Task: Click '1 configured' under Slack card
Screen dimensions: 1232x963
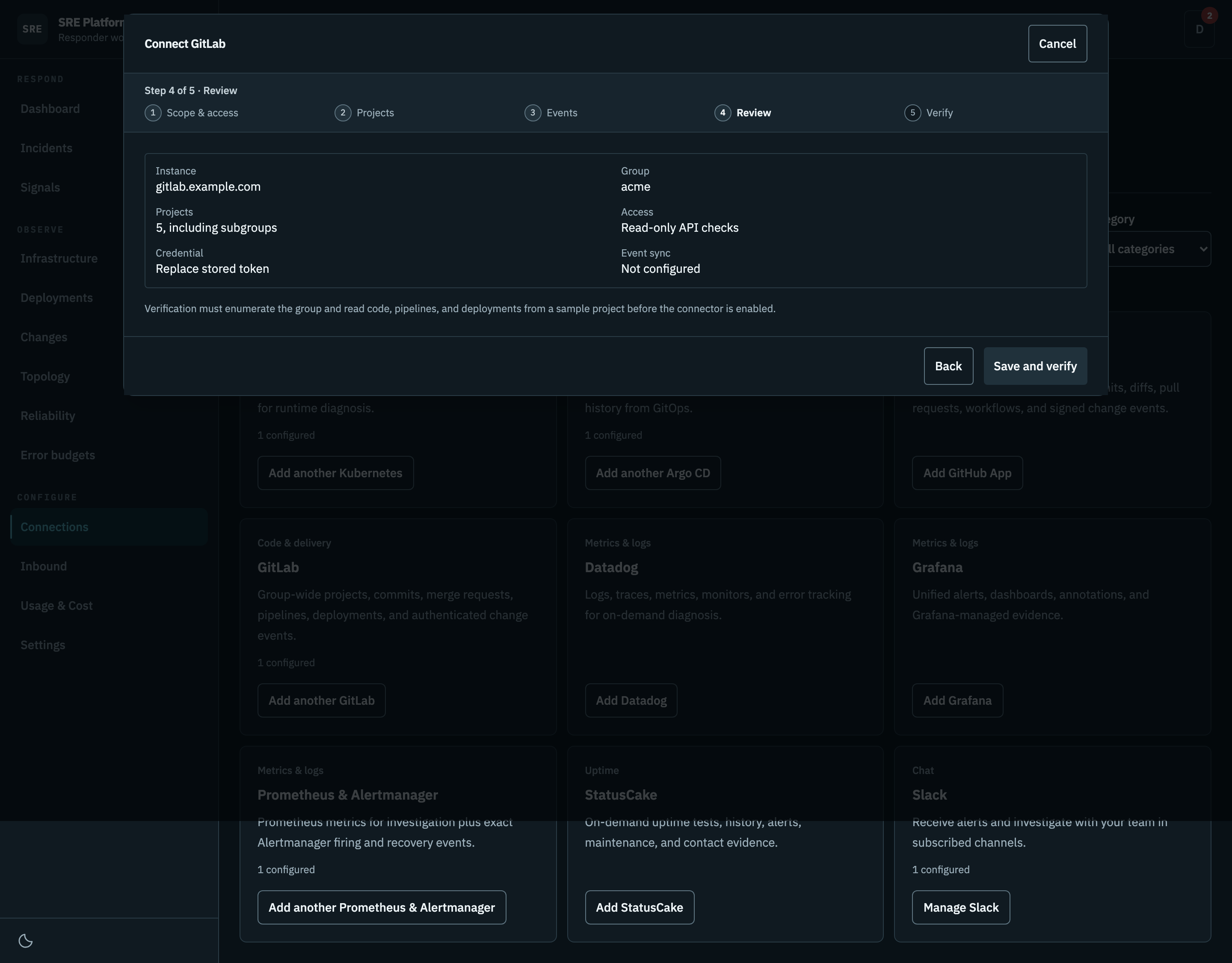Action: click(941, 869)
